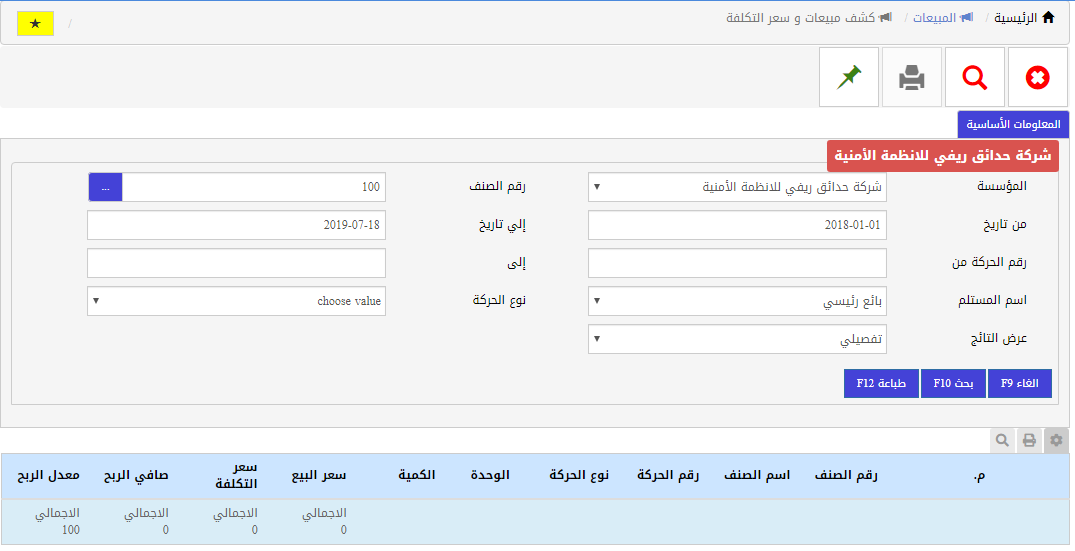This screenshot has height=551, width=1075.
Task: Click the green pushpin toolbar icon
Action: tap(848, 77)
